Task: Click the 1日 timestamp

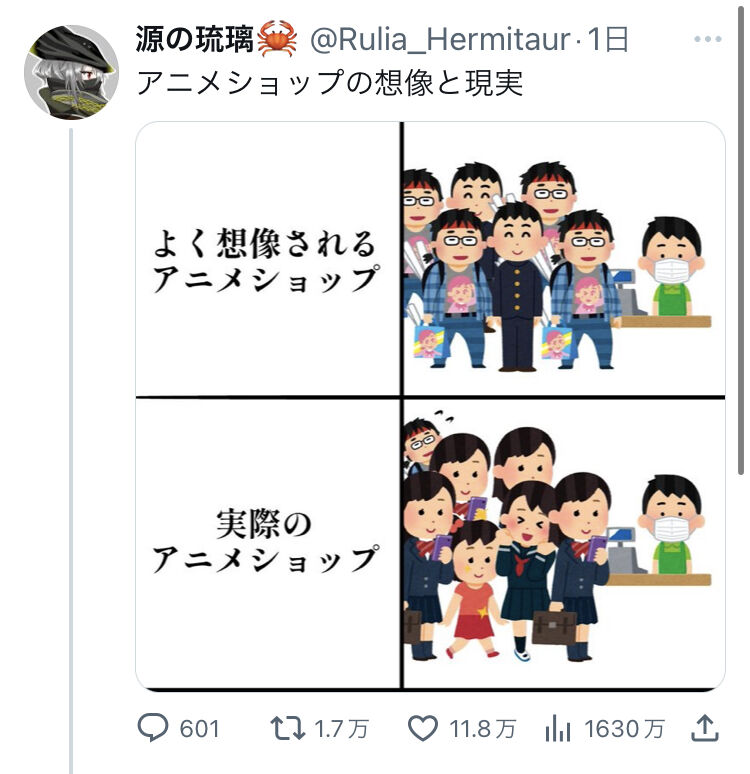Action: (x=608, y=39)
